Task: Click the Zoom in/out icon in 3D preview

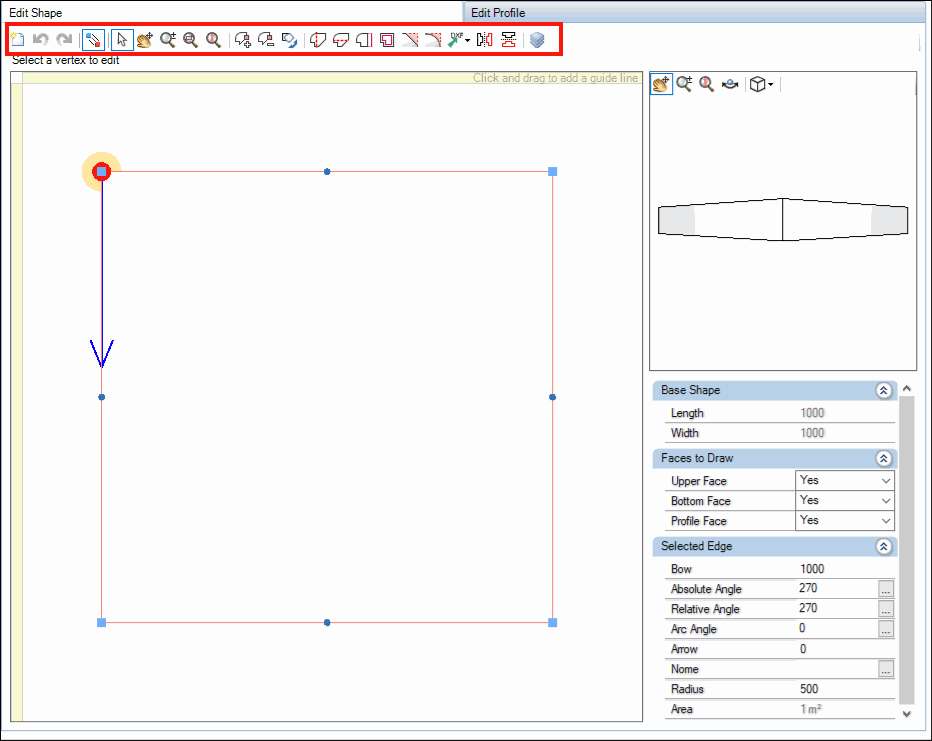Action: point(684,84)
